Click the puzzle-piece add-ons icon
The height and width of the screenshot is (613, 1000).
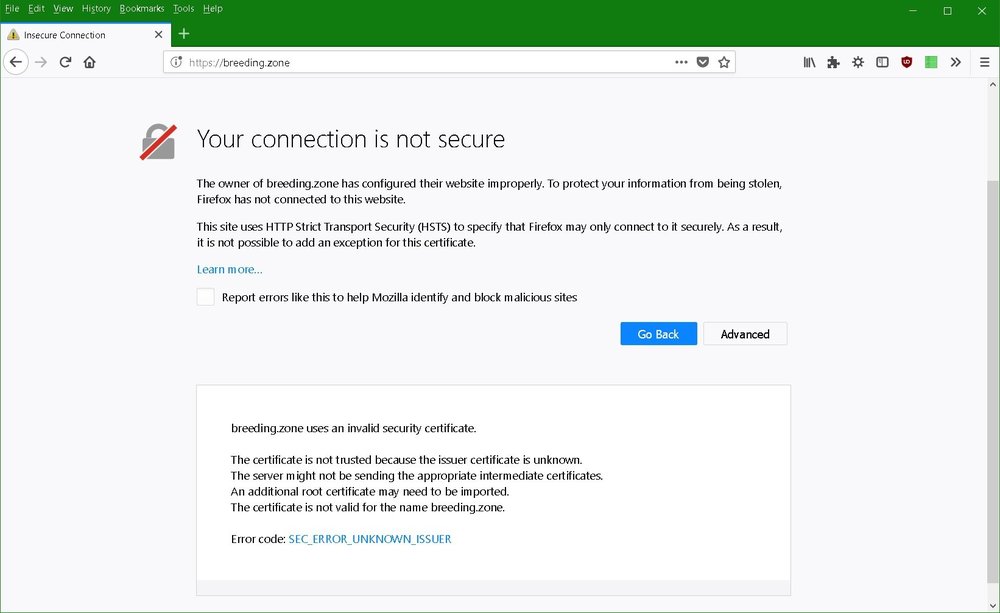click(833, 62)
